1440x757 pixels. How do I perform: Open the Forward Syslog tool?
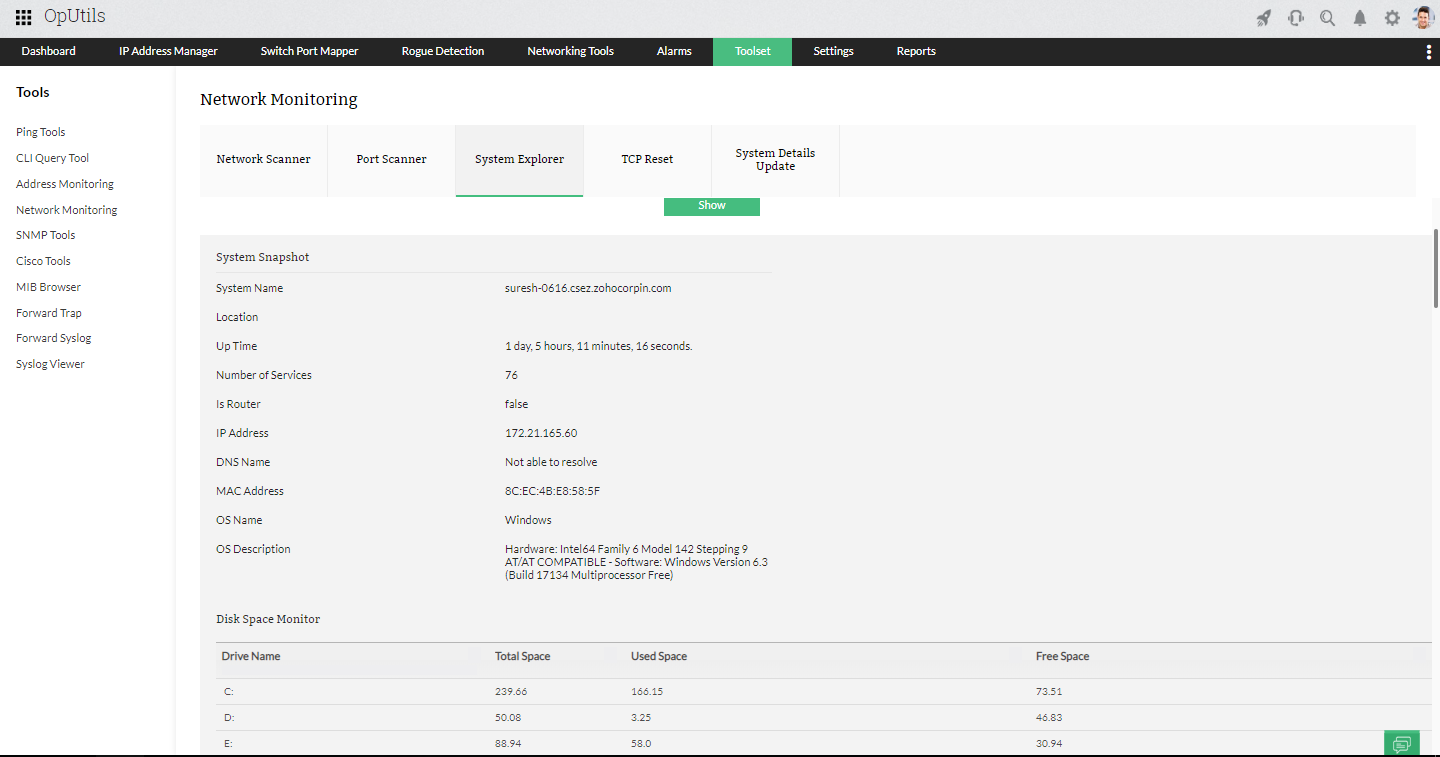pyautogui.click(x=53, y=337)
